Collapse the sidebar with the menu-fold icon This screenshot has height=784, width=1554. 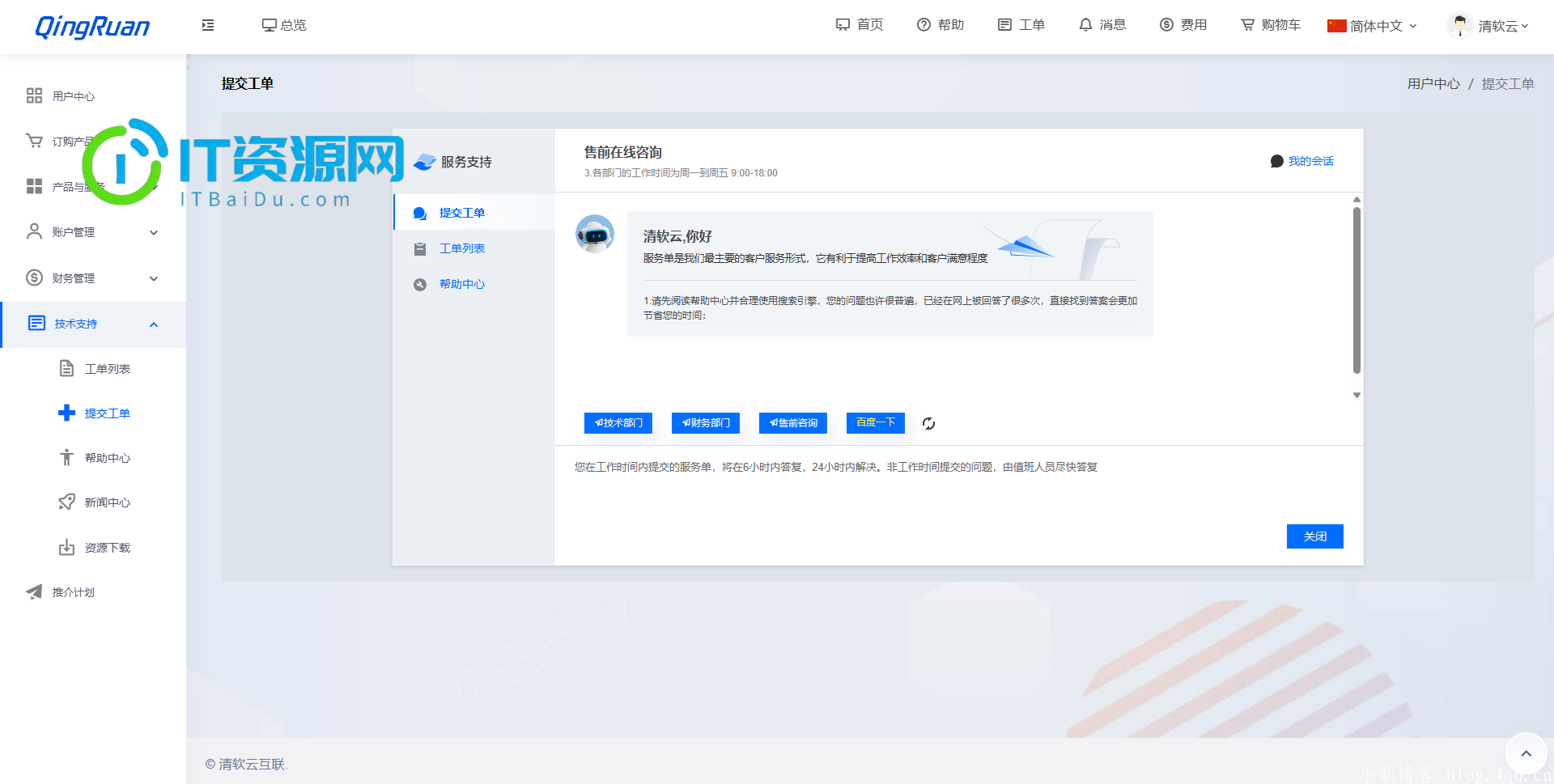[x=208, y=25]
